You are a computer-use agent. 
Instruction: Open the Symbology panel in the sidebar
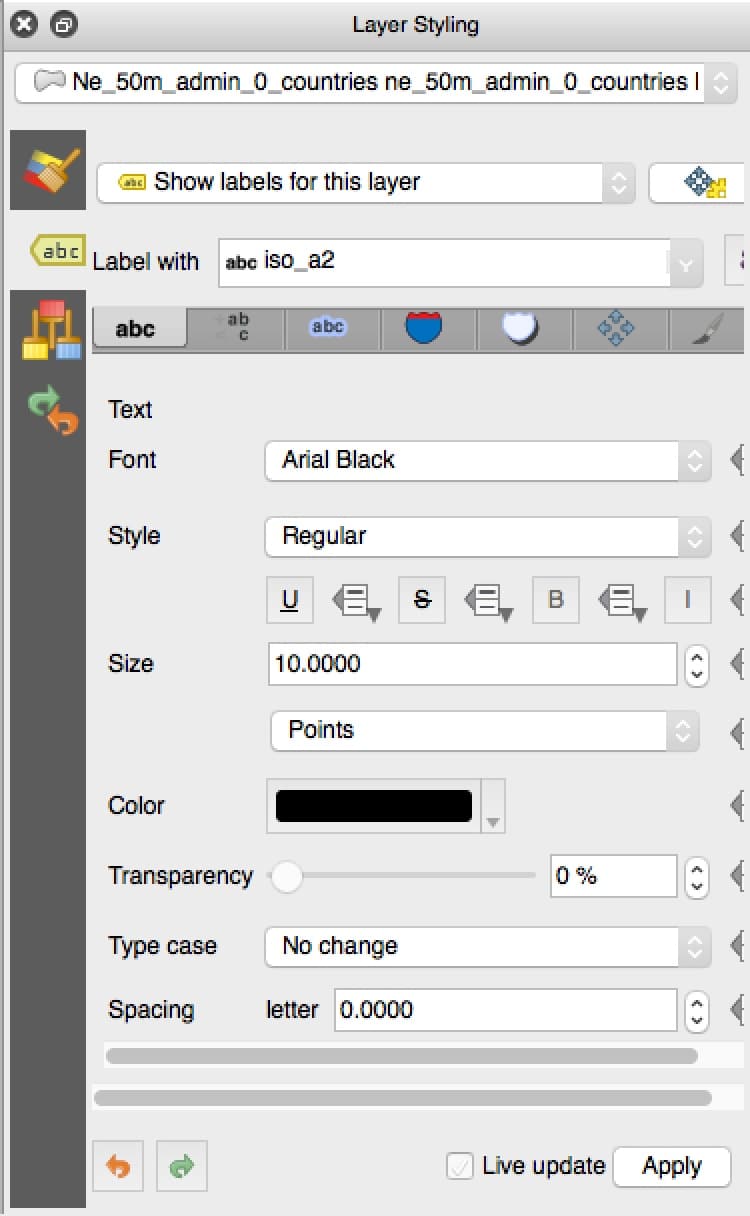pos(48,170)
